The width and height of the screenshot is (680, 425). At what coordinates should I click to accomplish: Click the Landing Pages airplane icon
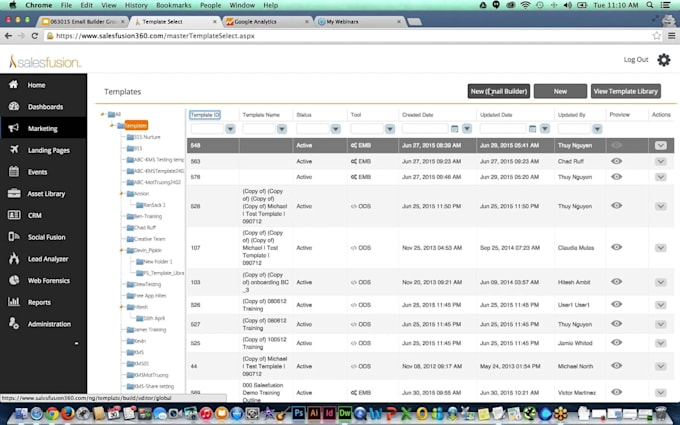[x=14, y=150]
